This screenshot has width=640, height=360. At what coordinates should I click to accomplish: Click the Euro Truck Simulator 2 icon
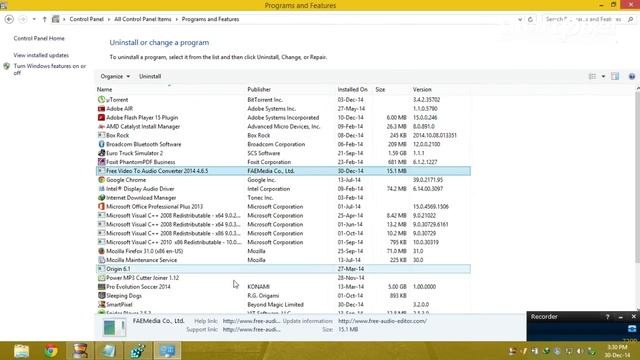pos(101,153)
